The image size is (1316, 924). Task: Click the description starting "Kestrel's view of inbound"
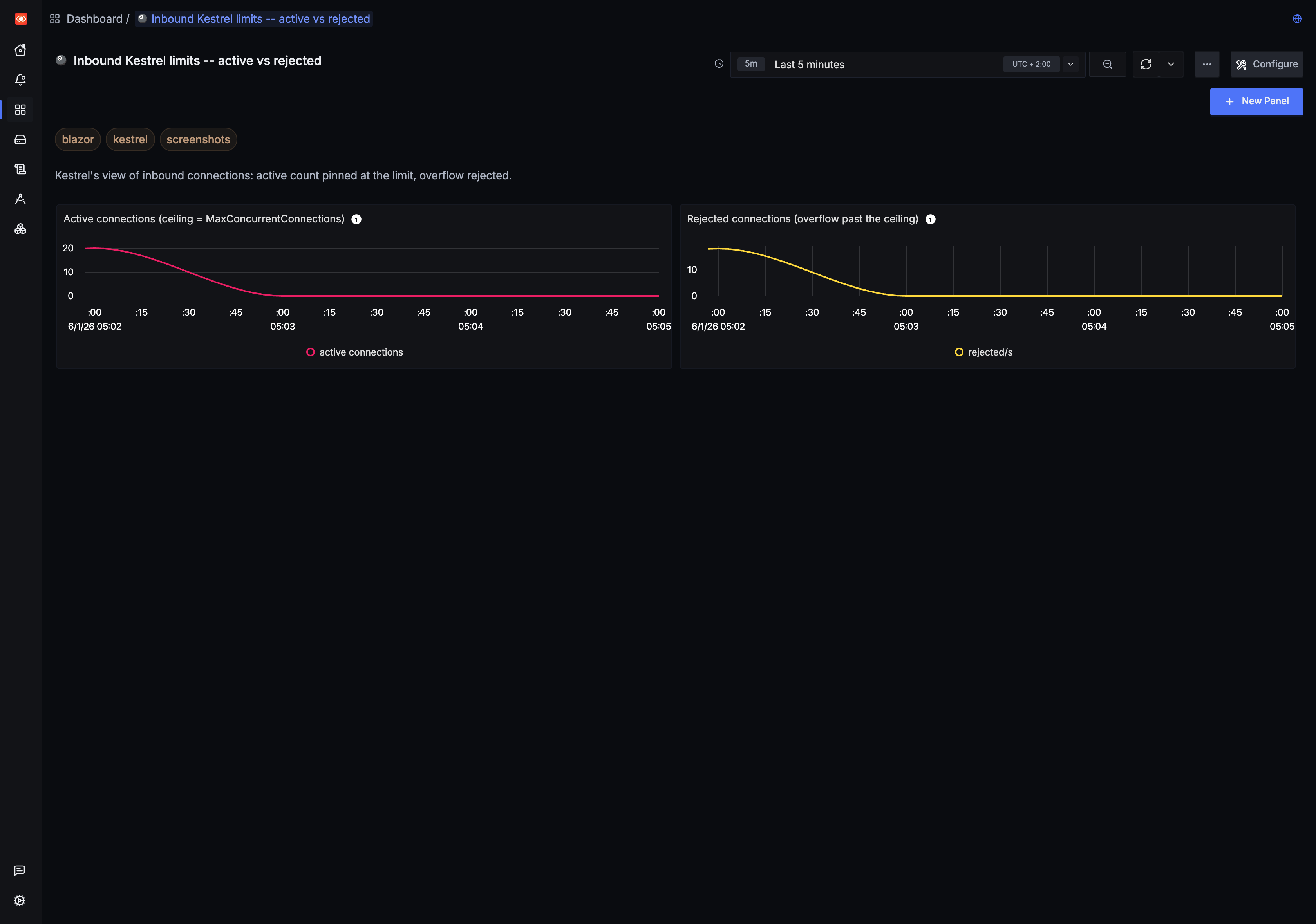pos(283,175)
